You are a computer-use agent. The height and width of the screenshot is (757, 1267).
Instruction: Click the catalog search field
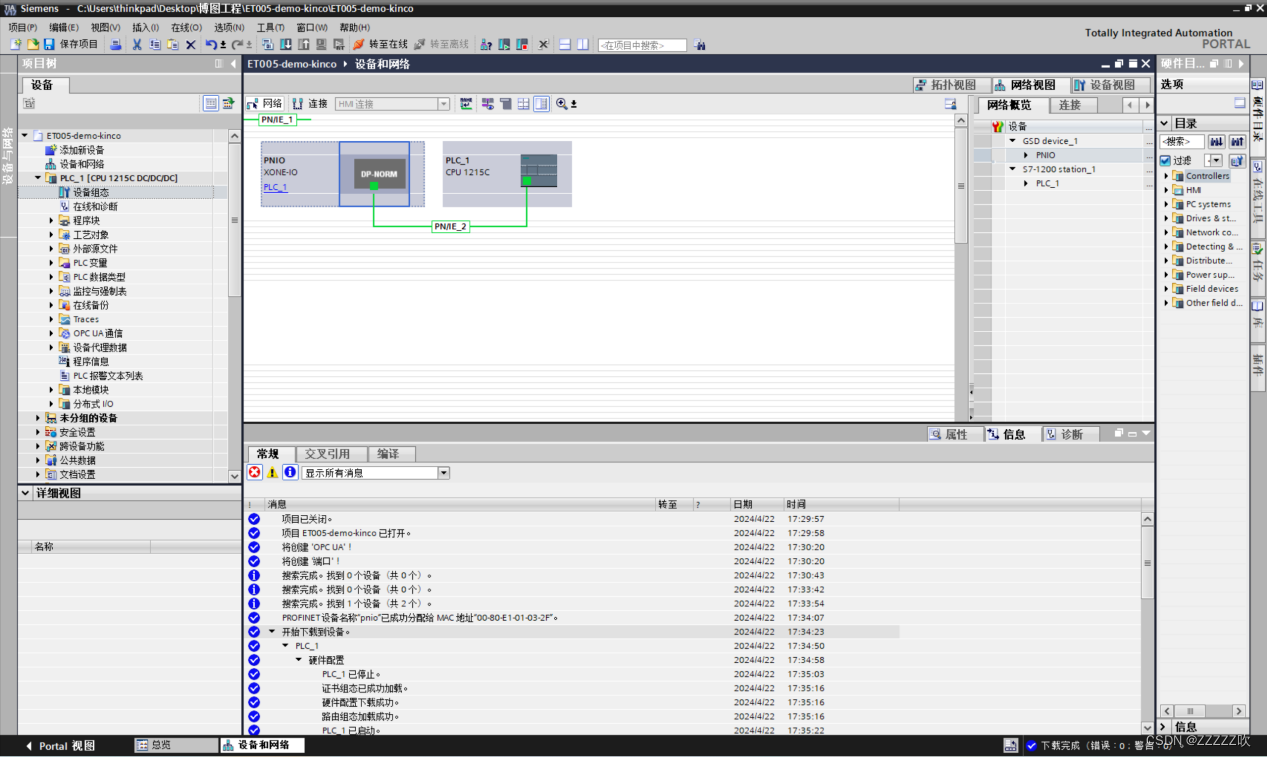click(x=1182, y=141)
